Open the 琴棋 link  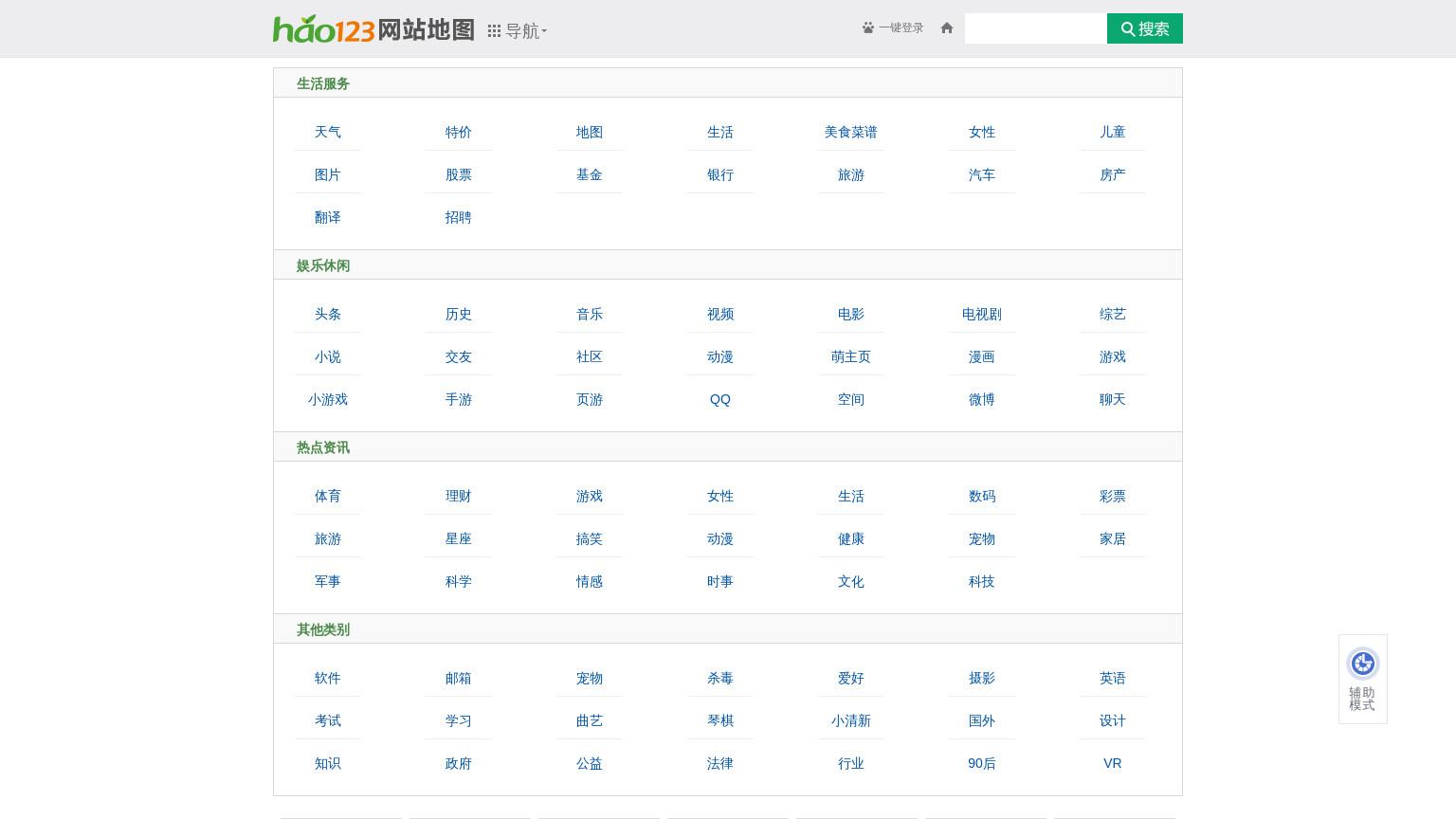pyautogui.click(x=720, y=720)
